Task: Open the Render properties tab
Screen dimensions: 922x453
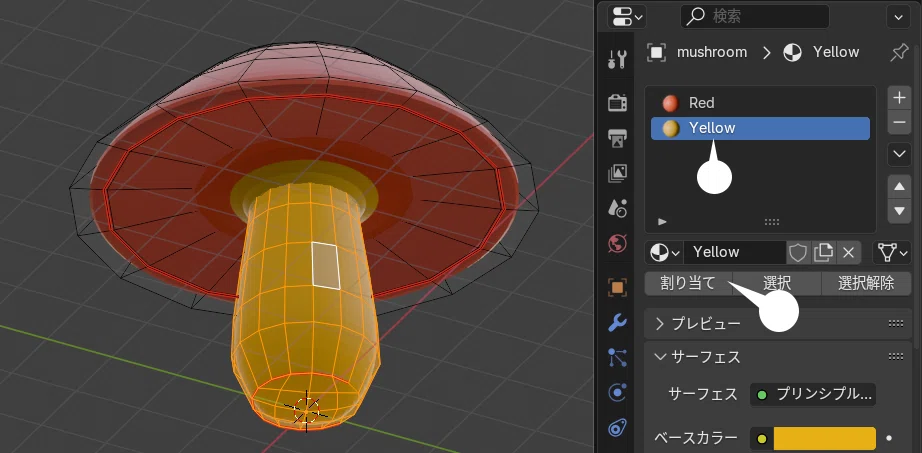Action: tap(617, 103)
